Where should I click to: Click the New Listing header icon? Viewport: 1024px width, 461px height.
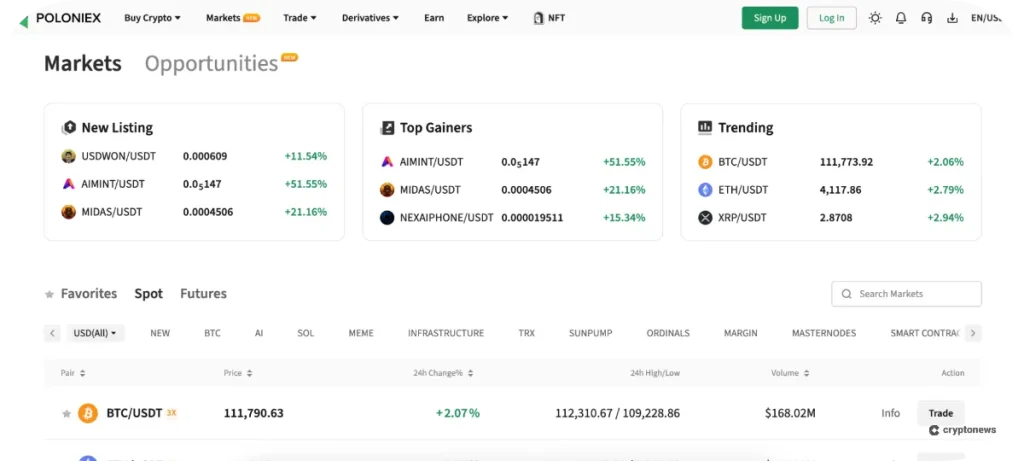tap(69, 127)
